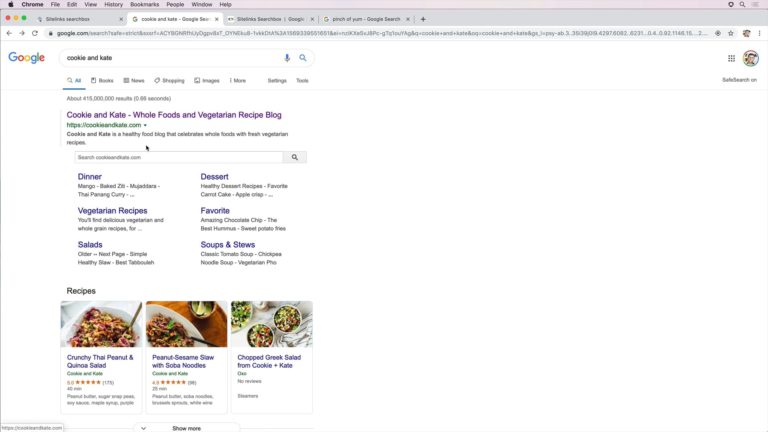Click the Search cookieandkate.com input box

click(x=179, y=157)
